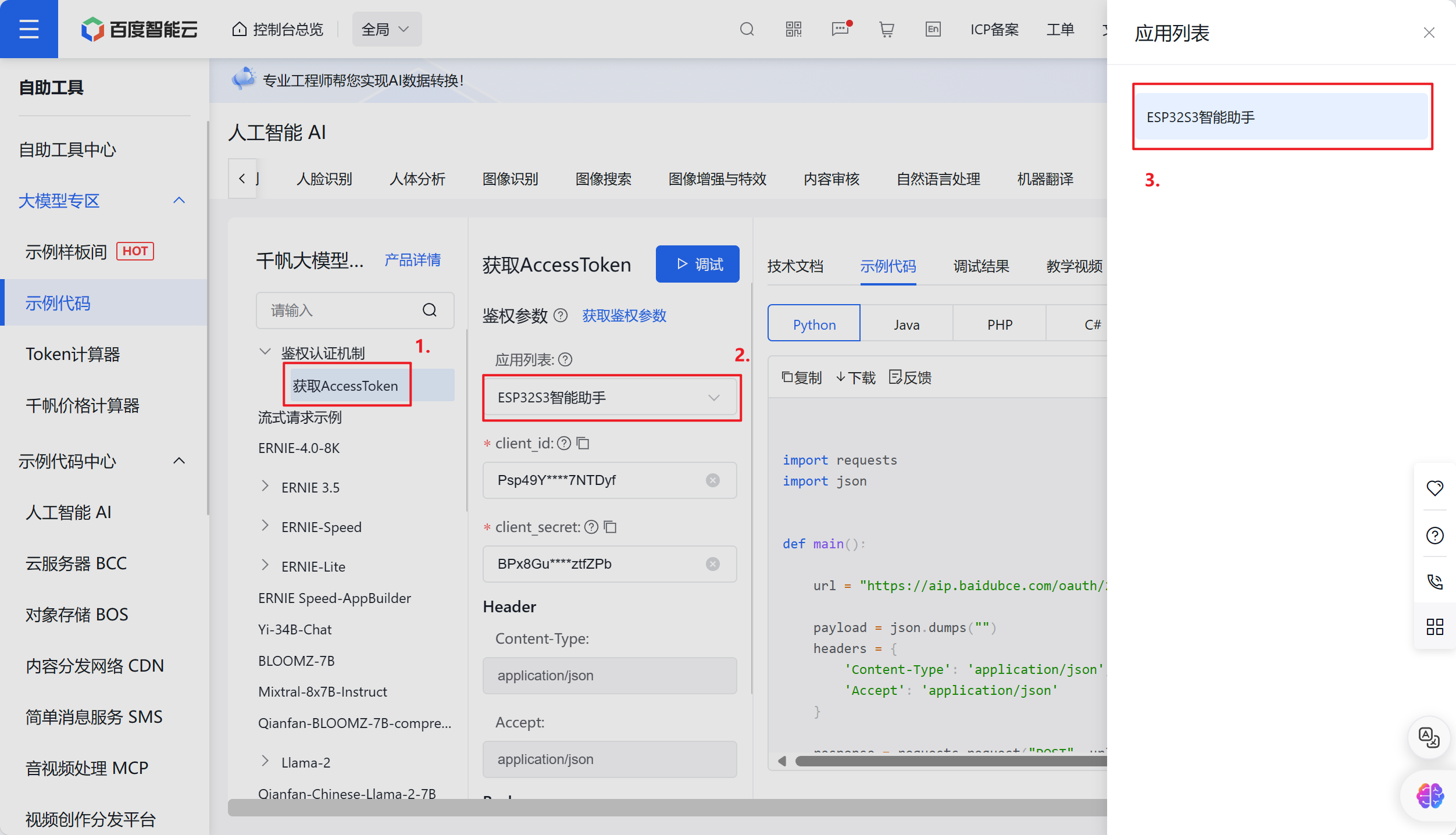
Task: Clear the client_secret field
Action: click(712, 563)
